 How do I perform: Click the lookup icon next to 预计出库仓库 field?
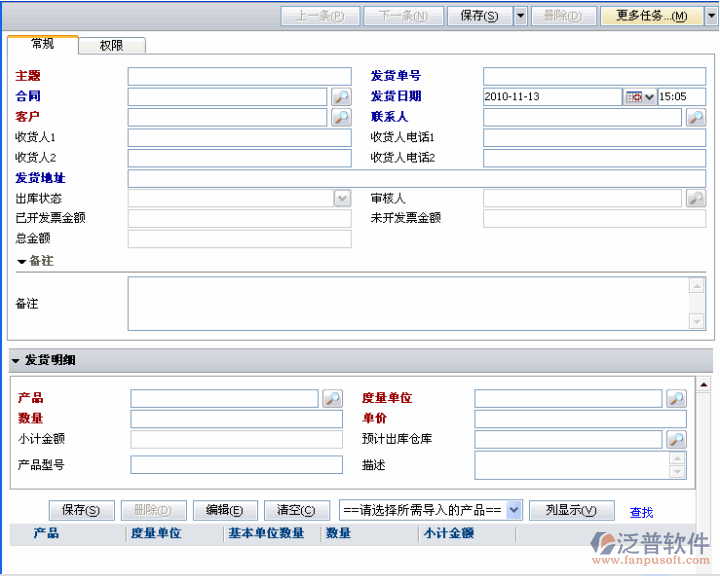[676, 440]
